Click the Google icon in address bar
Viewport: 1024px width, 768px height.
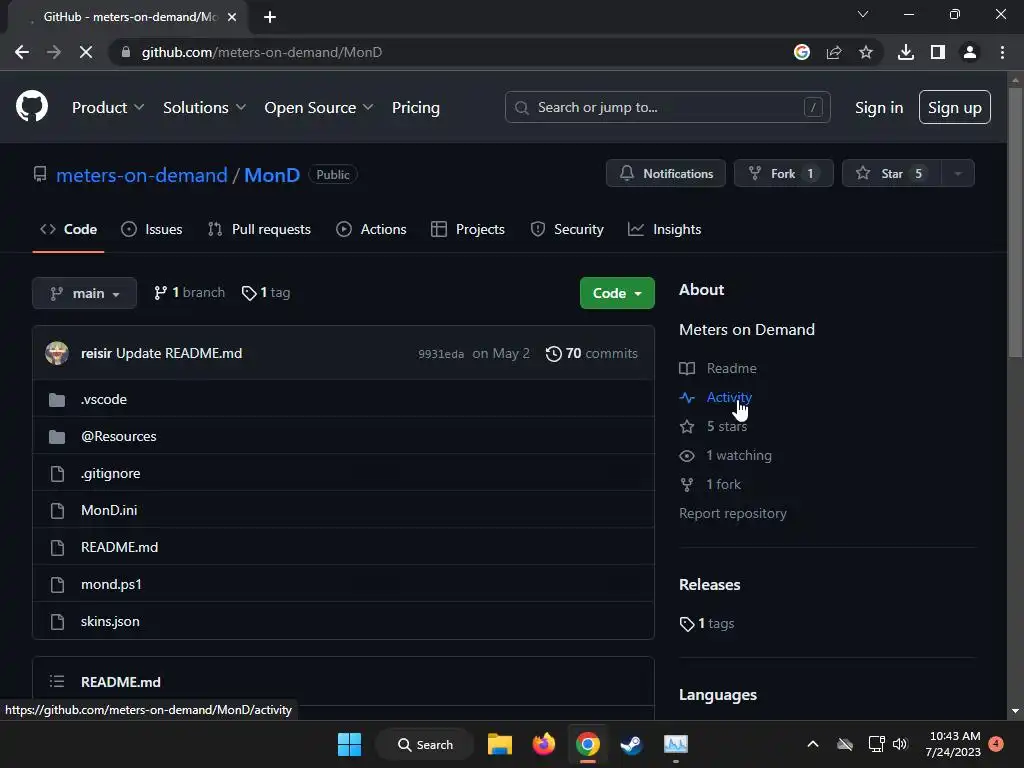(802, 52)
